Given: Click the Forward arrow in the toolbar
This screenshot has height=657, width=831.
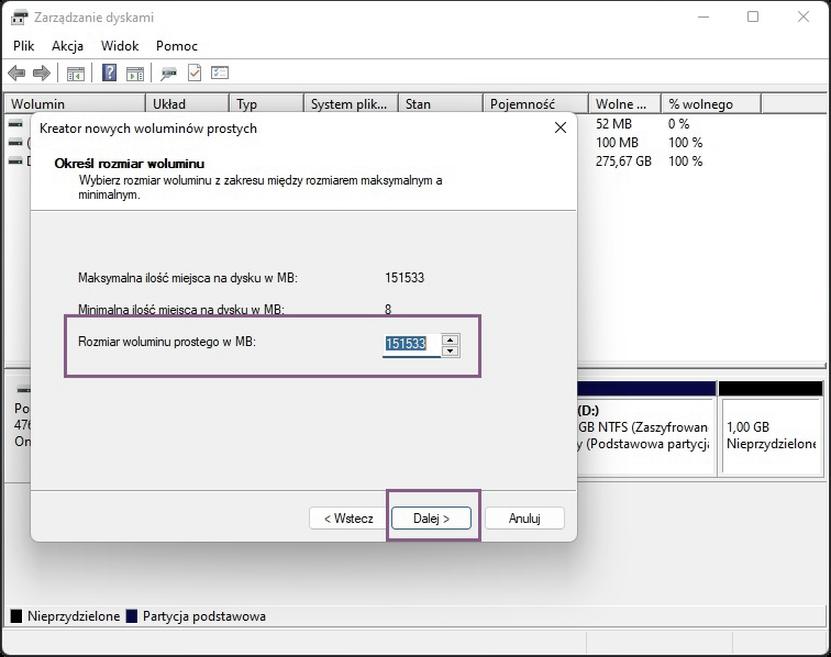Looking at the screenshot, I should click(x=41, y=73).
